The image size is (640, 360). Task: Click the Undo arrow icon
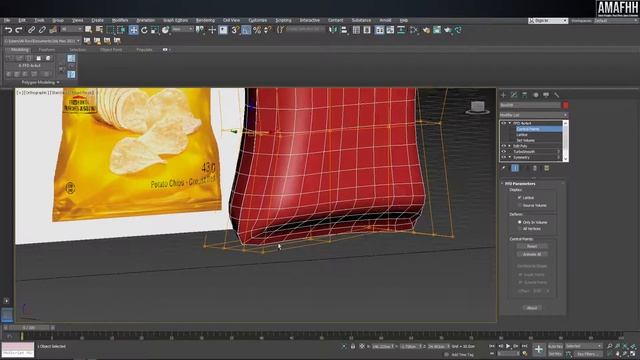tap(8, 30)
